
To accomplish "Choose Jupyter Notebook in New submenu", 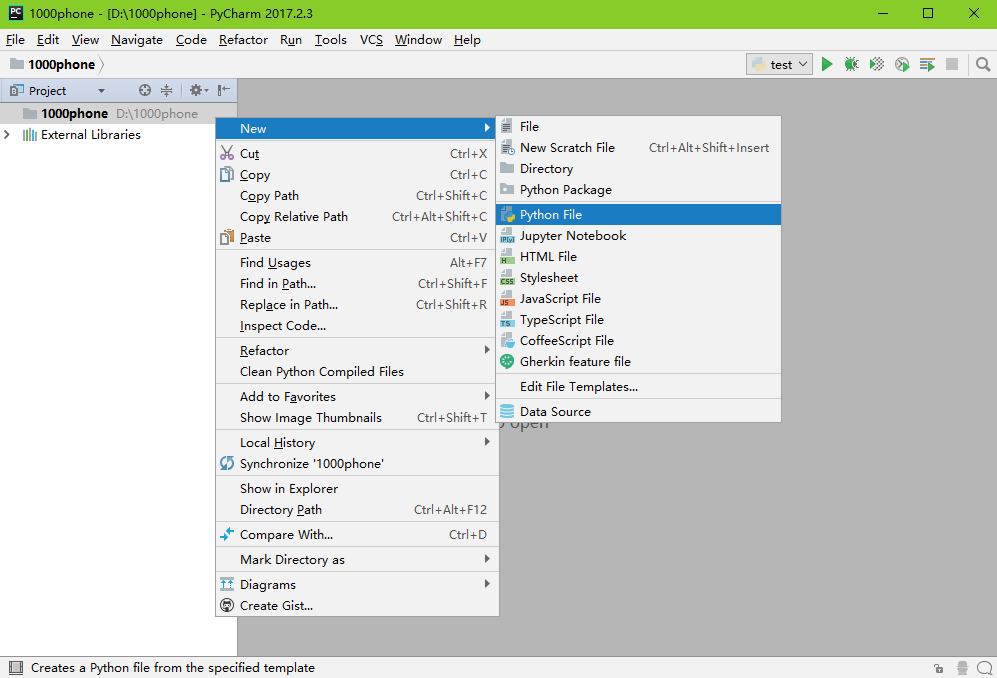I will pos(638,235).
